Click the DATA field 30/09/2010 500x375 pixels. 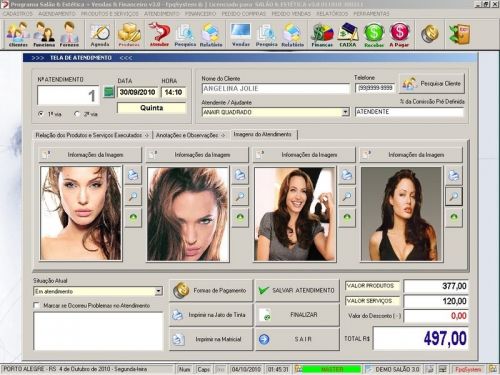tap(137, 92)
